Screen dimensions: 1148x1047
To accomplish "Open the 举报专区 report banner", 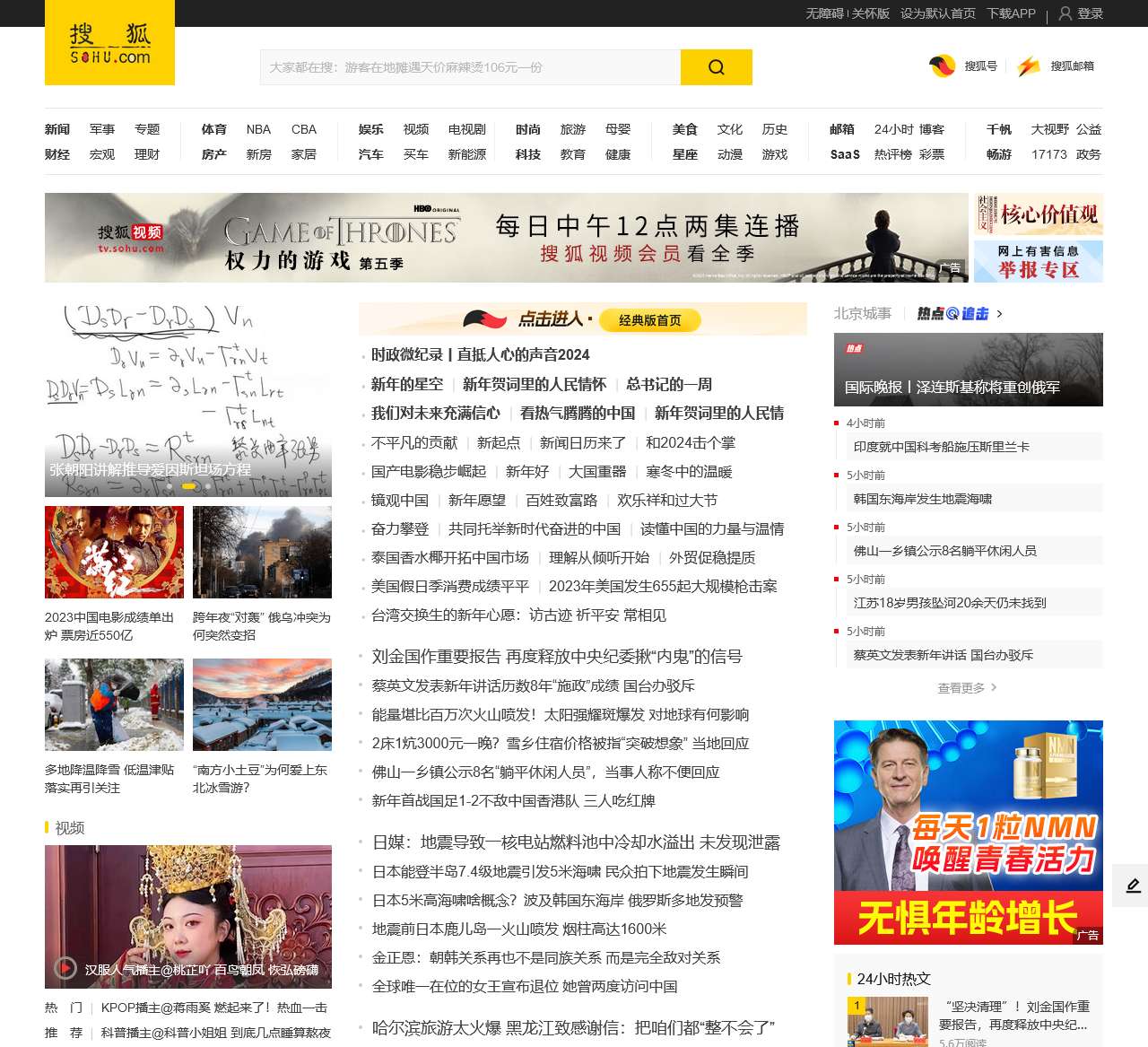I will tap(1038, 261).
